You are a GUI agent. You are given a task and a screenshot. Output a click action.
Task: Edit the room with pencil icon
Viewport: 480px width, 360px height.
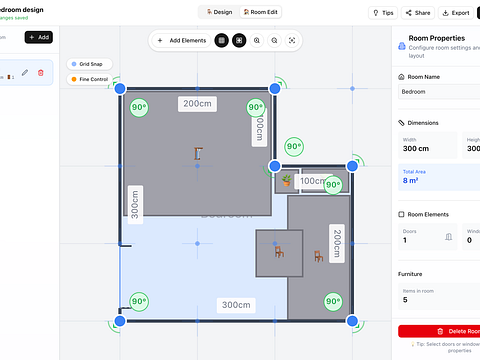point(25,73)
